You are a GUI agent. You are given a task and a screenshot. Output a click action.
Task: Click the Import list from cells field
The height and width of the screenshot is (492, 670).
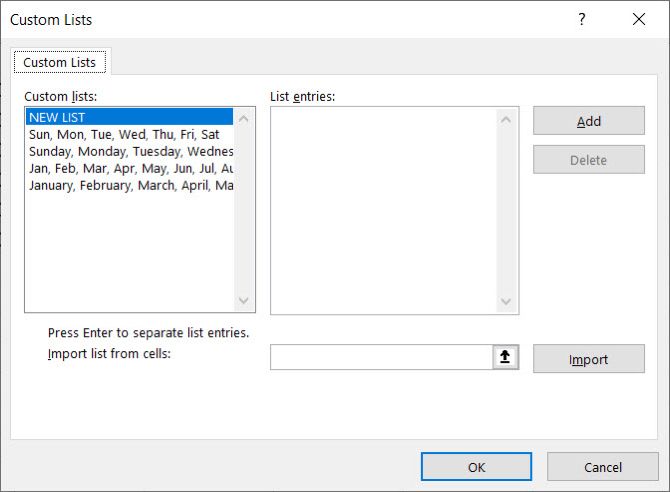click(x=382, y=357)
